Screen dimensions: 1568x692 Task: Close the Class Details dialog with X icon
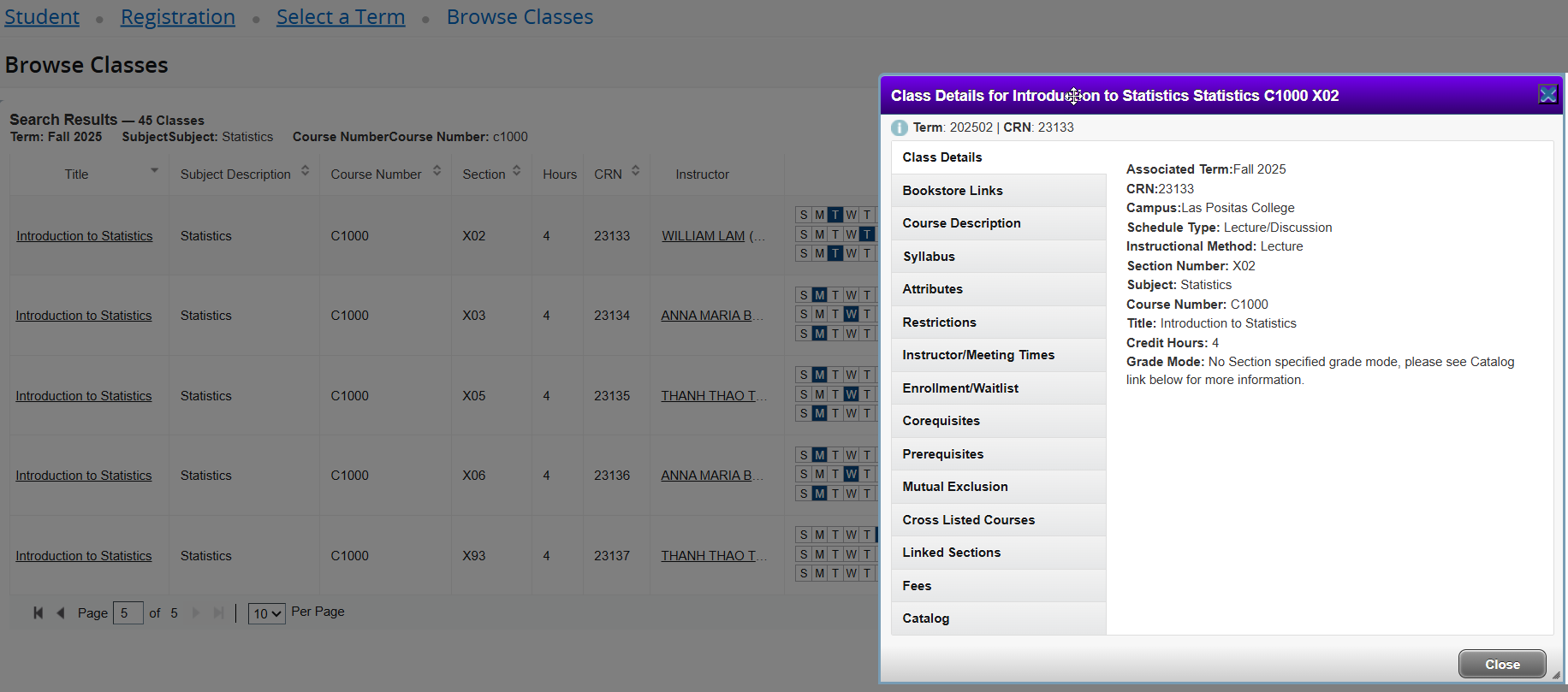(1547, 95)
